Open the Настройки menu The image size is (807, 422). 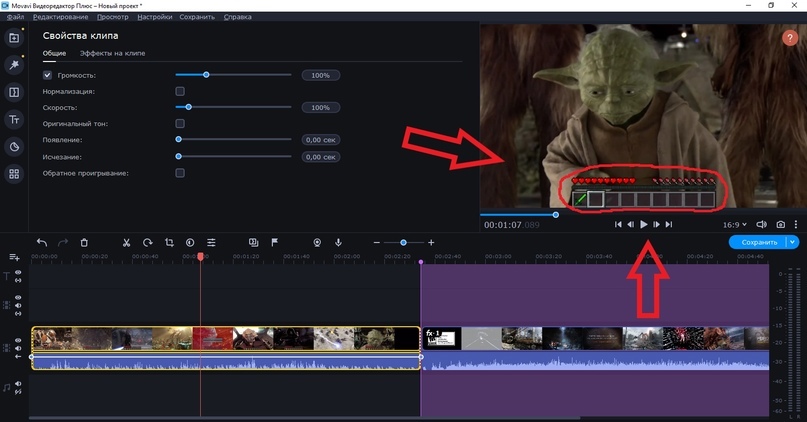pyautogui.click(x=154, y=17)
